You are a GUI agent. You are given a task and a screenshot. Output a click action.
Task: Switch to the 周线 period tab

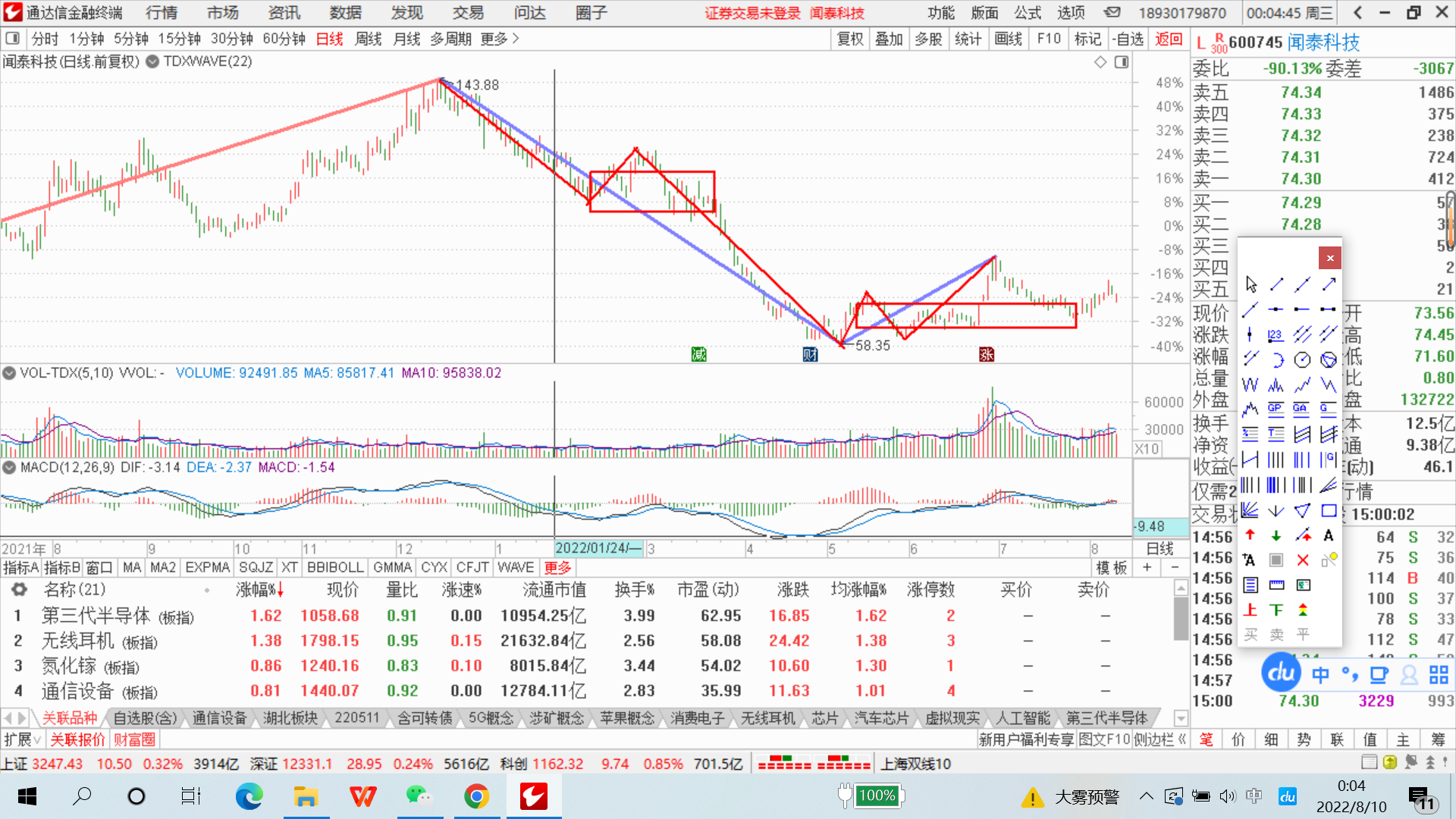click(x=368, y=39)
